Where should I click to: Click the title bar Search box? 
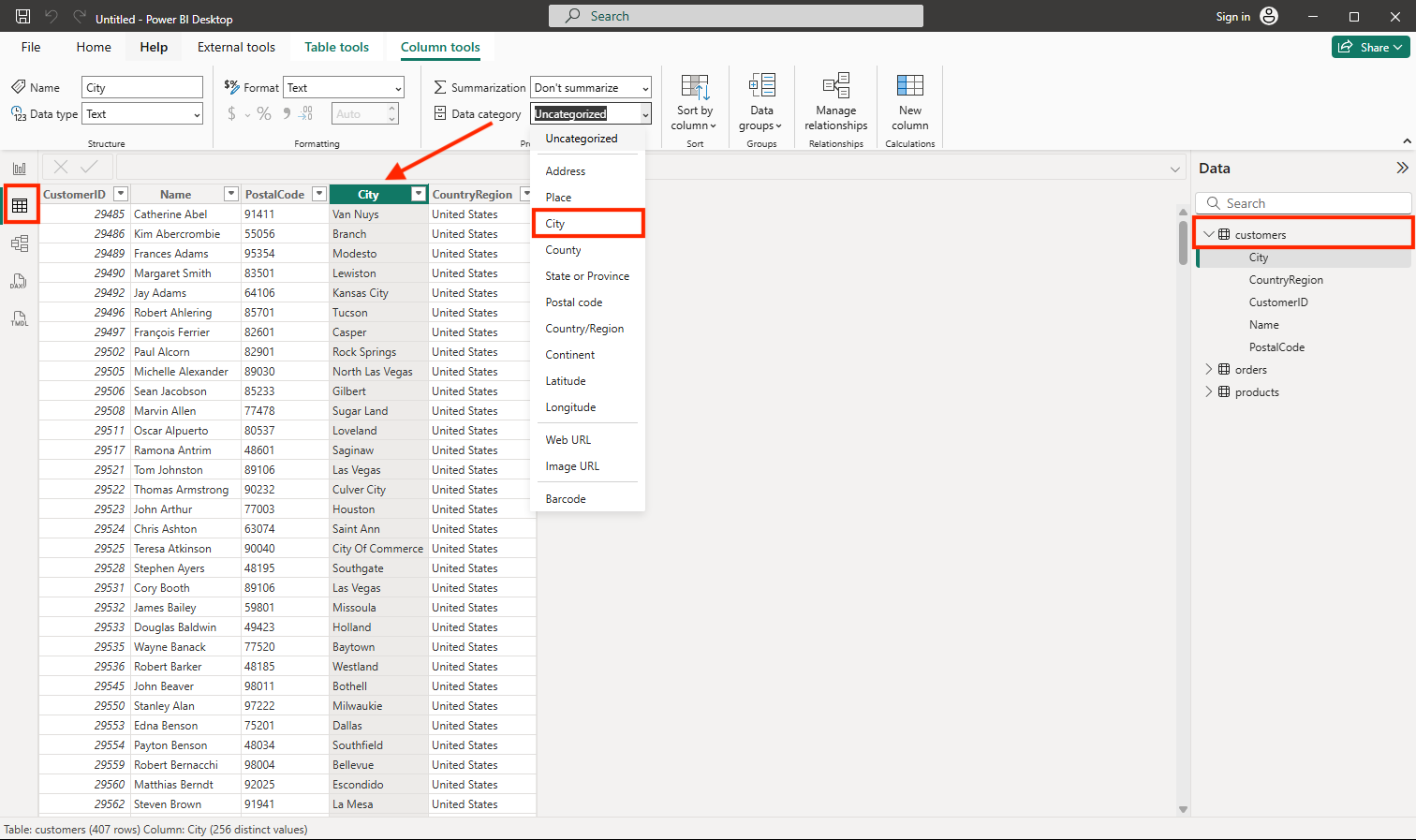(x=736, y=16)
